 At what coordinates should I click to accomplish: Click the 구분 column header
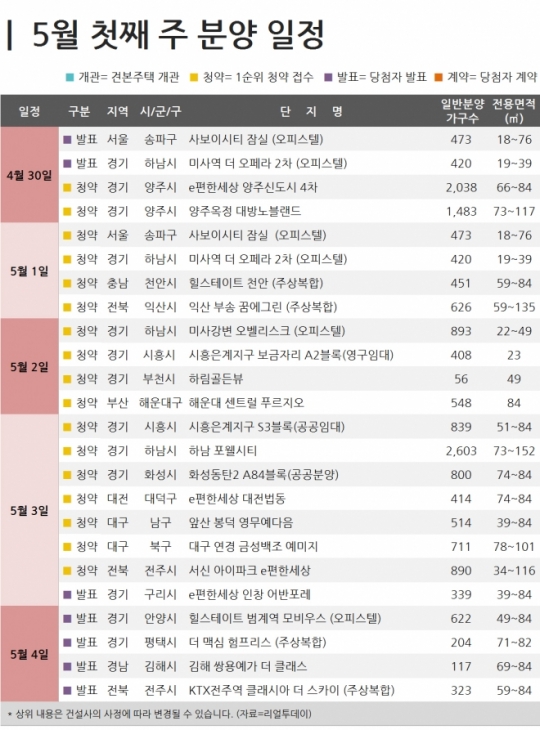coord(79,111)
